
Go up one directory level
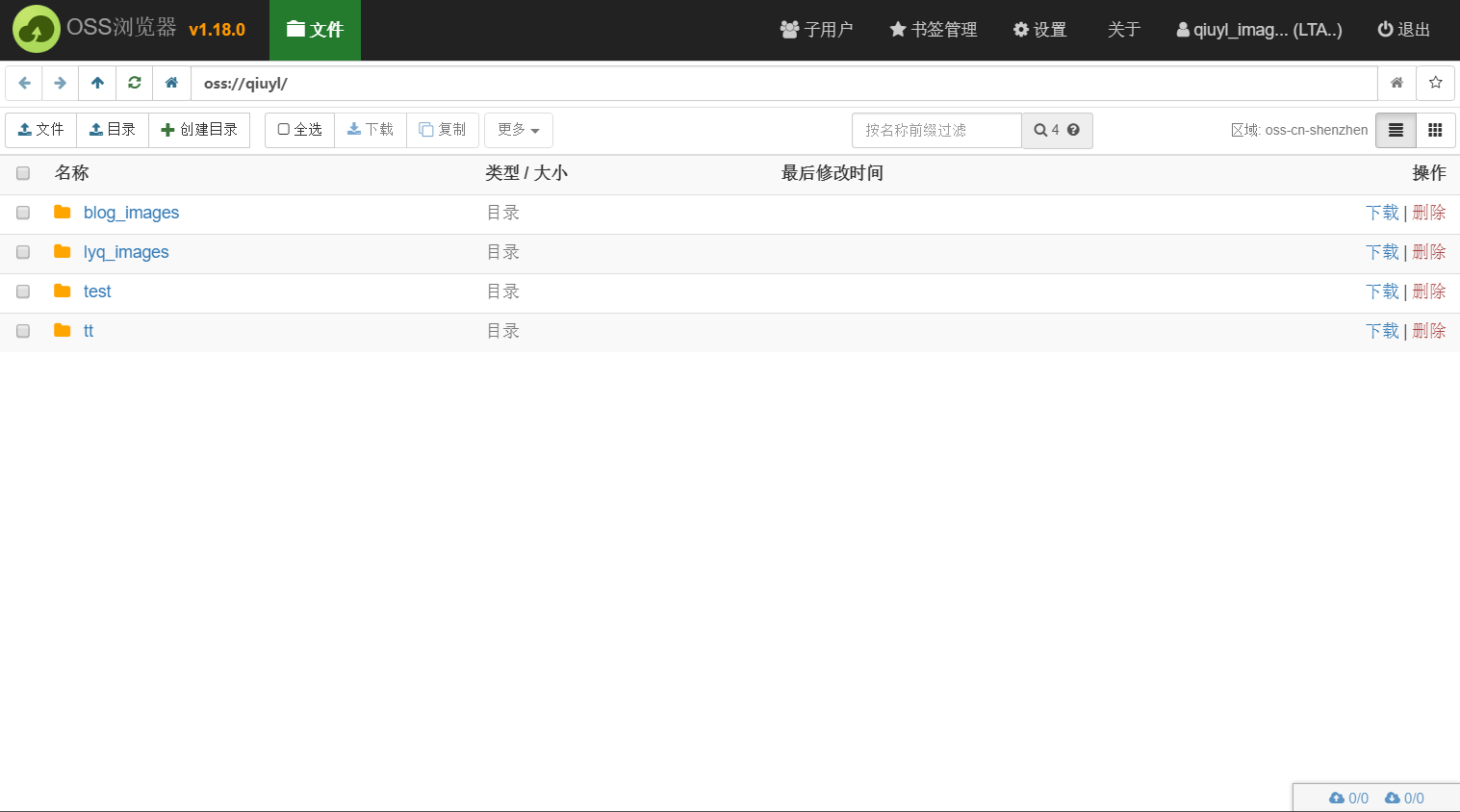(x=97, y=83)
